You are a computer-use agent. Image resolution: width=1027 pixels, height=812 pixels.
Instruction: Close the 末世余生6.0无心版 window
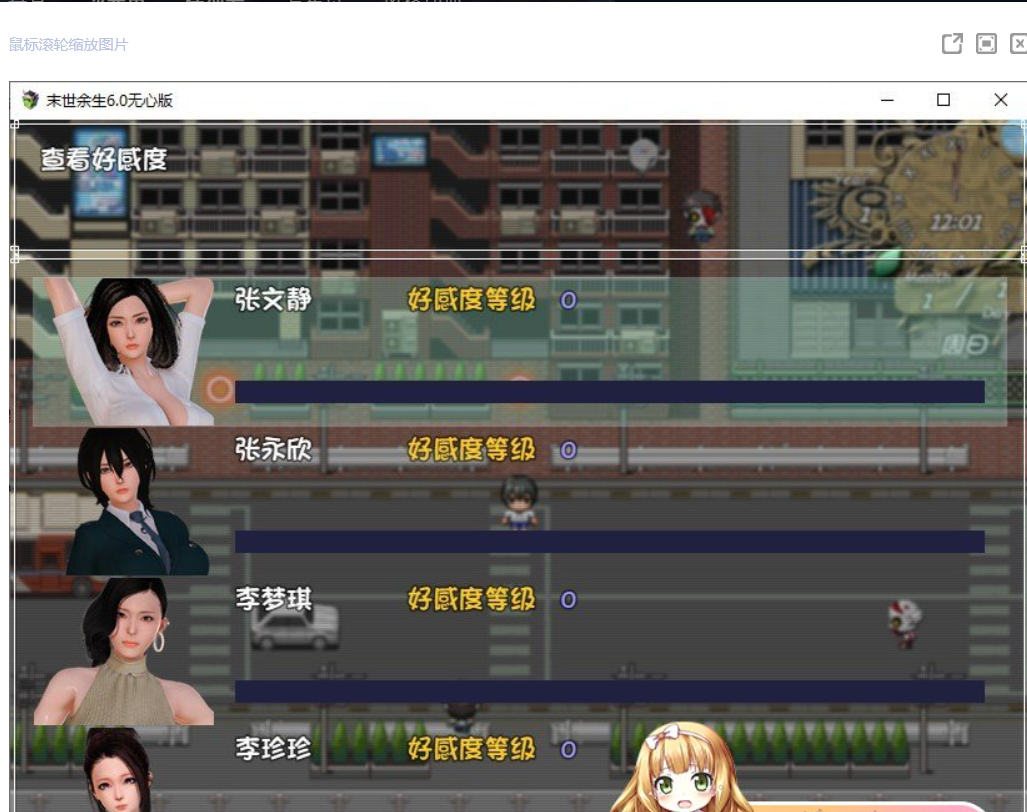coord(1000,100)
